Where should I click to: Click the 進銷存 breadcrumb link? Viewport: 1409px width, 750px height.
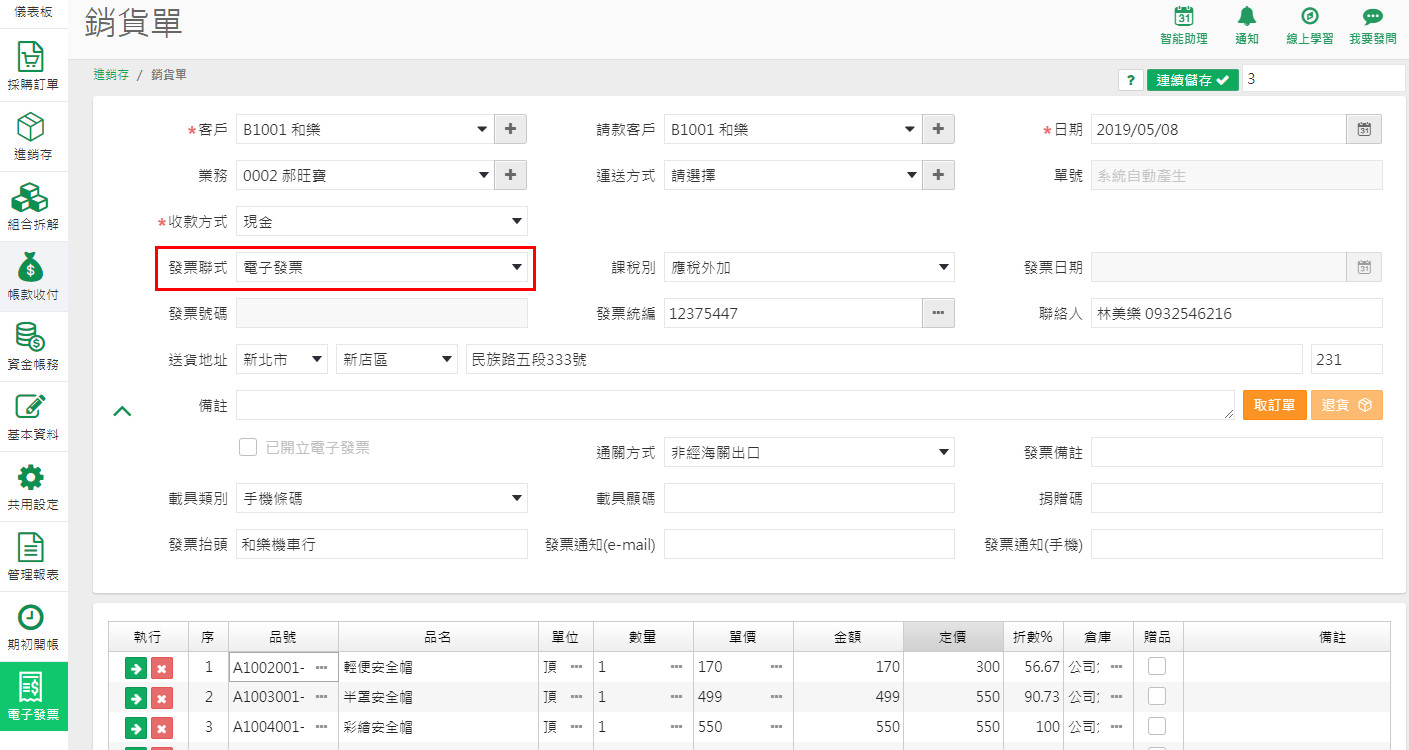click(111, 74)
